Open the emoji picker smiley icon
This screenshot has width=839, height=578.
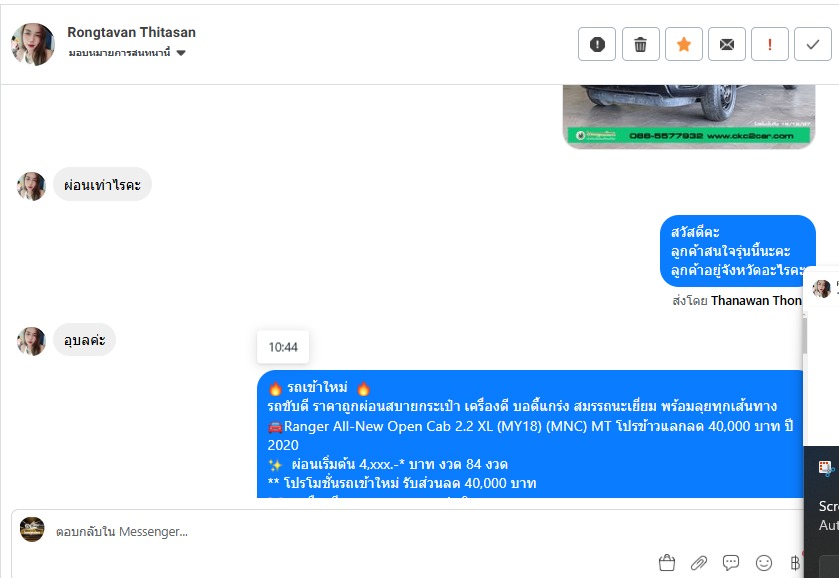pyautogui.click(x=764, y=562)
